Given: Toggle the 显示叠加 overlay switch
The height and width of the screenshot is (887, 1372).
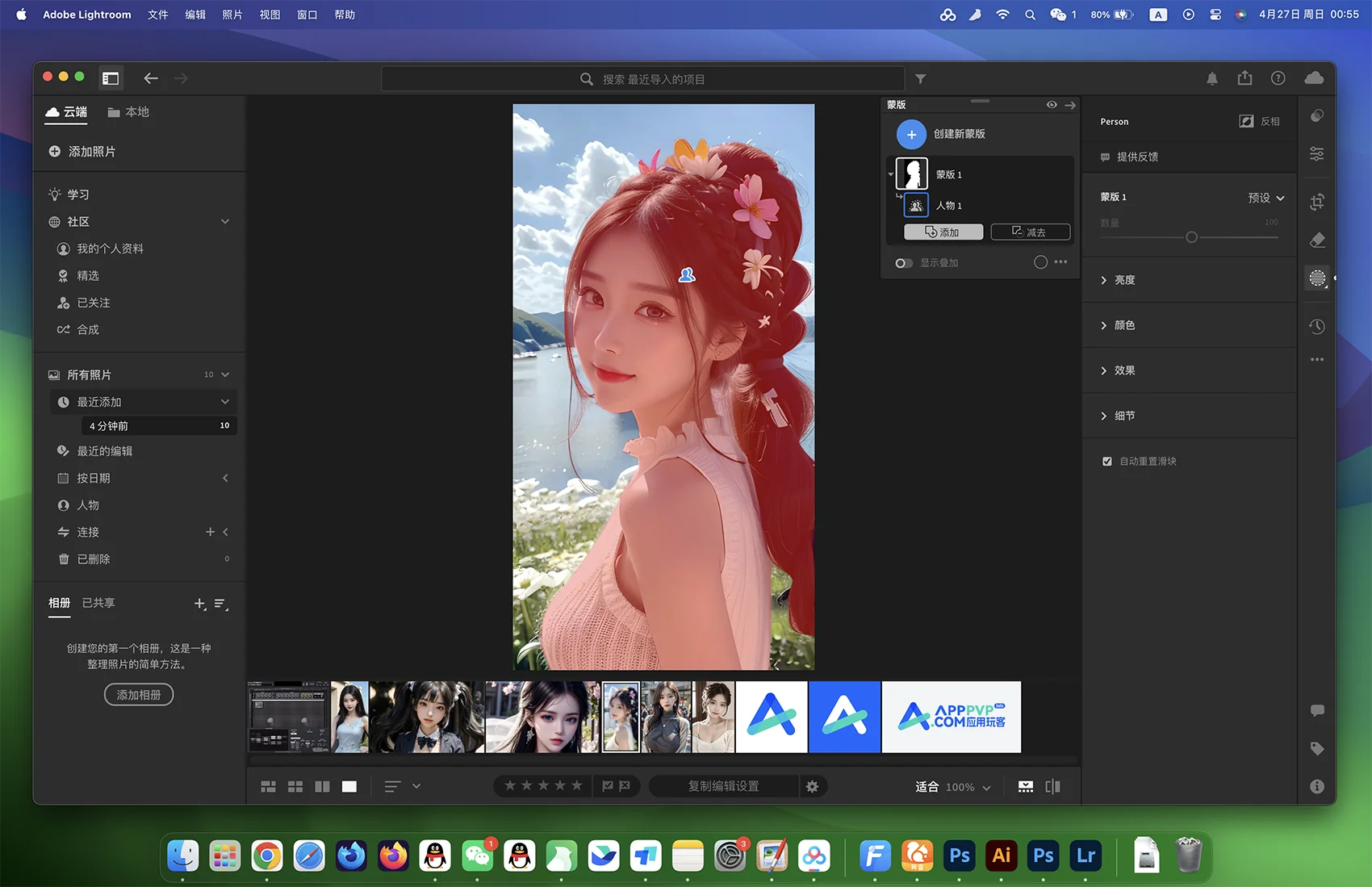Looking at the screenshot, I should click(x=904, y=263).
